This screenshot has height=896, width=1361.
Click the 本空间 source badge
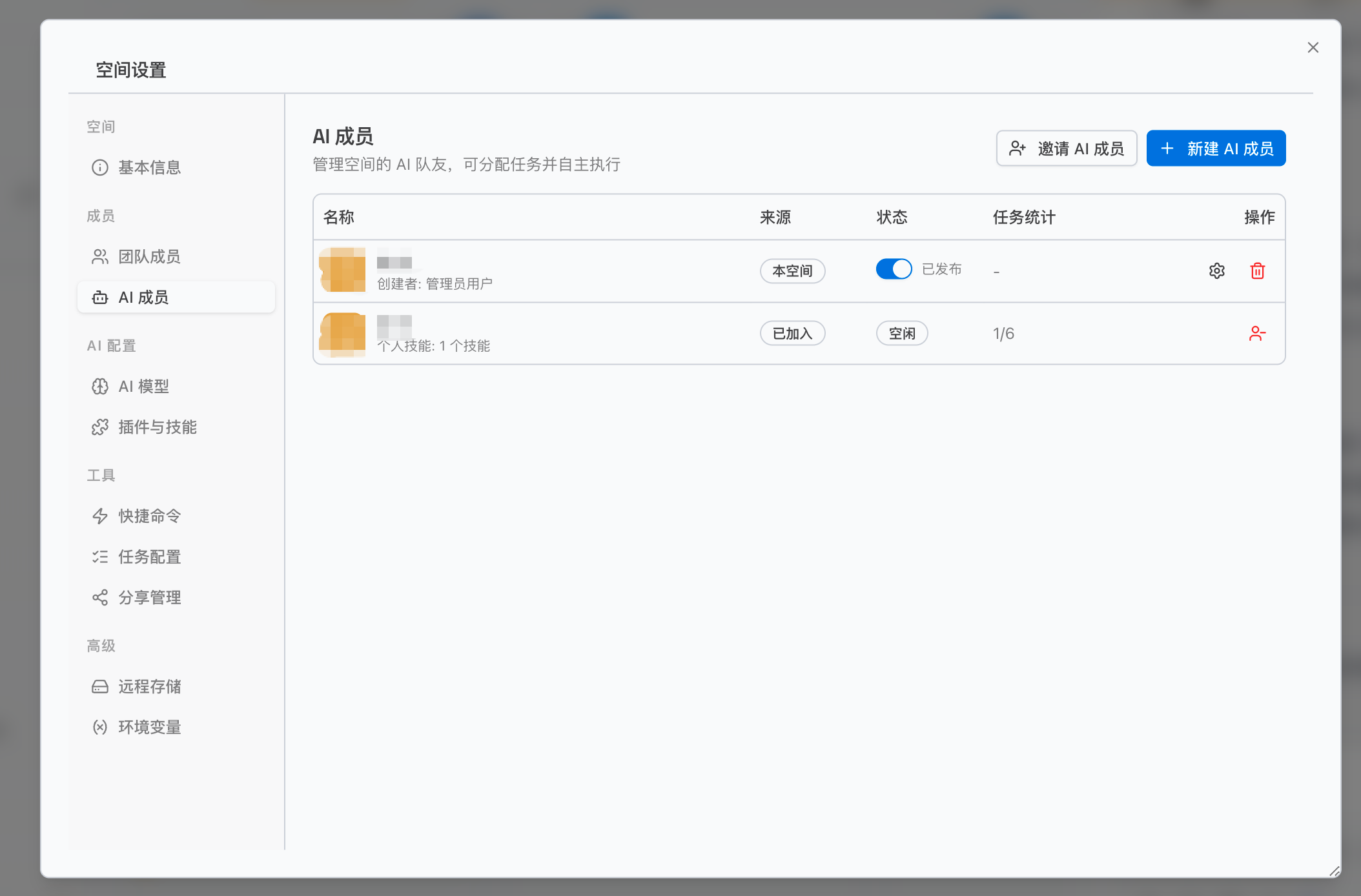pos(792,270)
